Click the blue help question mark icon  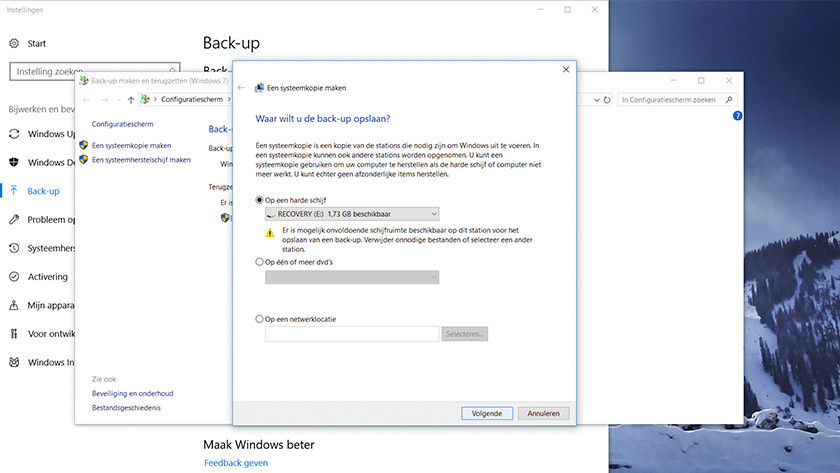(x=737, y=116)
